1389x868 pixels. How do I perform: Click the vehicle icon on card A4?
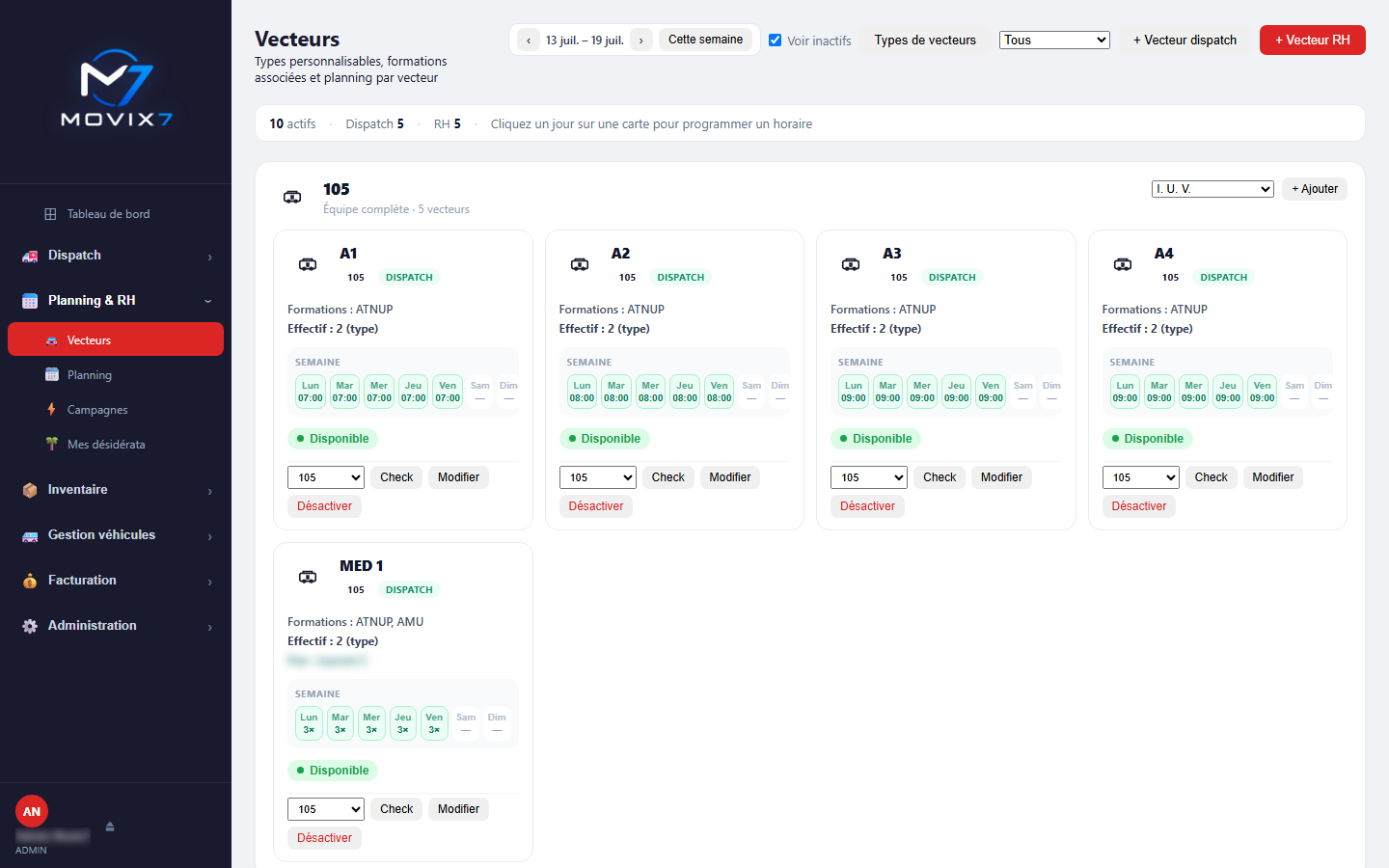[x=1123, y=264]
